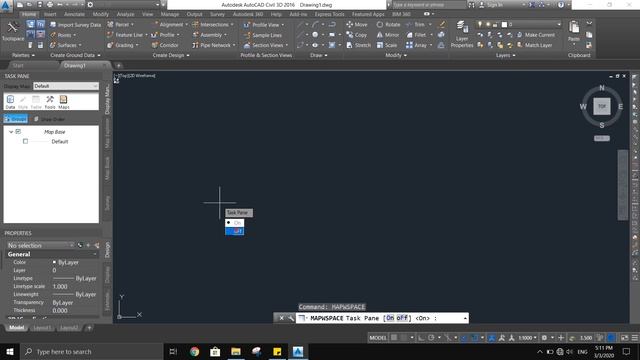Click the Assembly tool

pyautogui.click(x=208, y=35)
